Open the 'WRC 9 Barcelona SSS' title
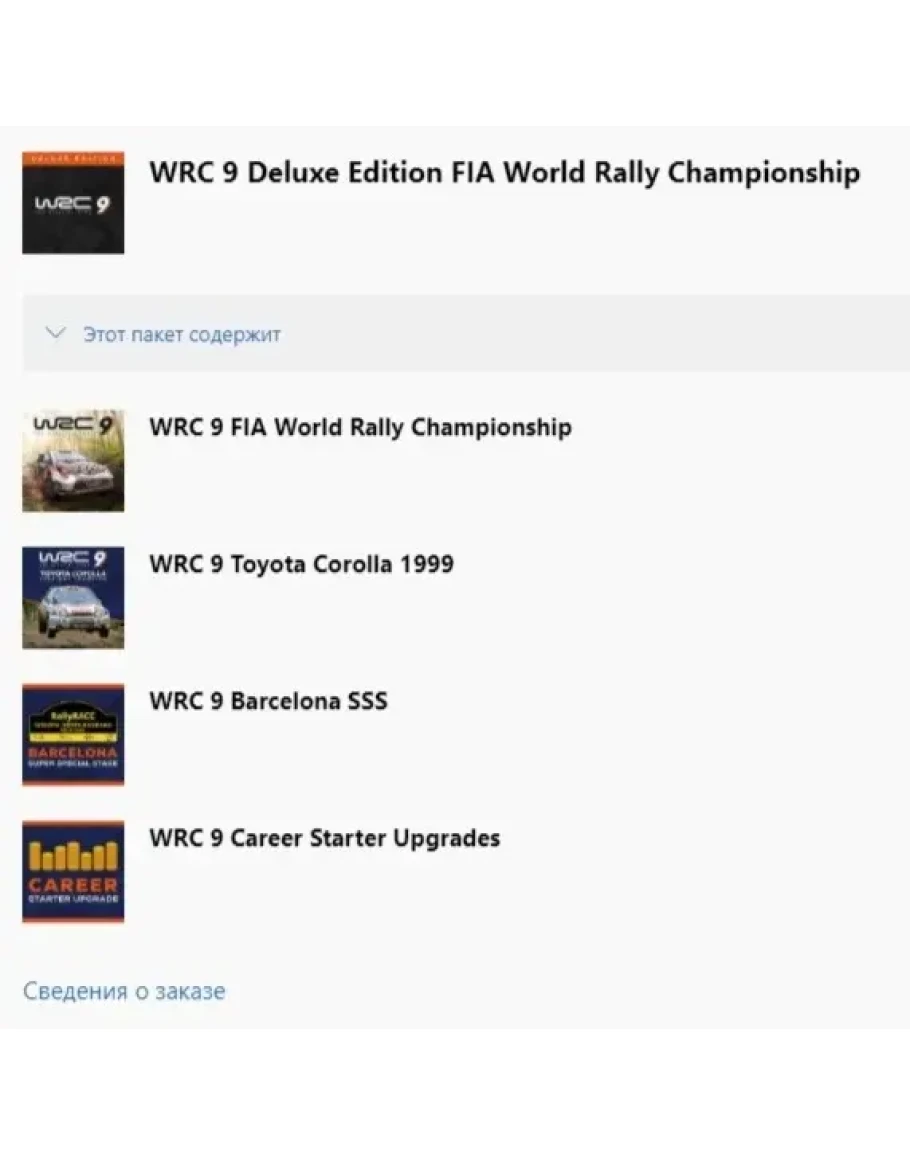 (268, 701)
